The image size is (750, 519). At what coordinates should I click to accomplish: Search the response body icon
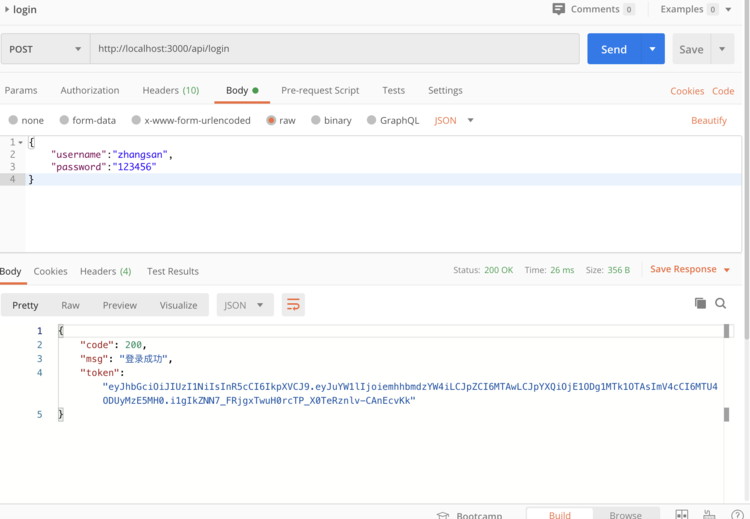(720, 303)
